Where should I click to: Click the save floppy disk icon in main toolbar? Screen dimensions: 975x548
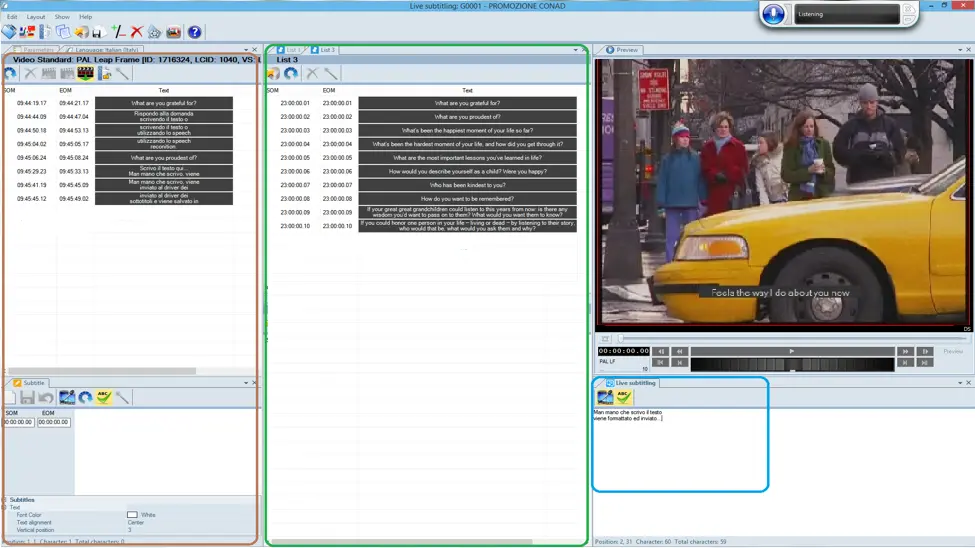98,32
